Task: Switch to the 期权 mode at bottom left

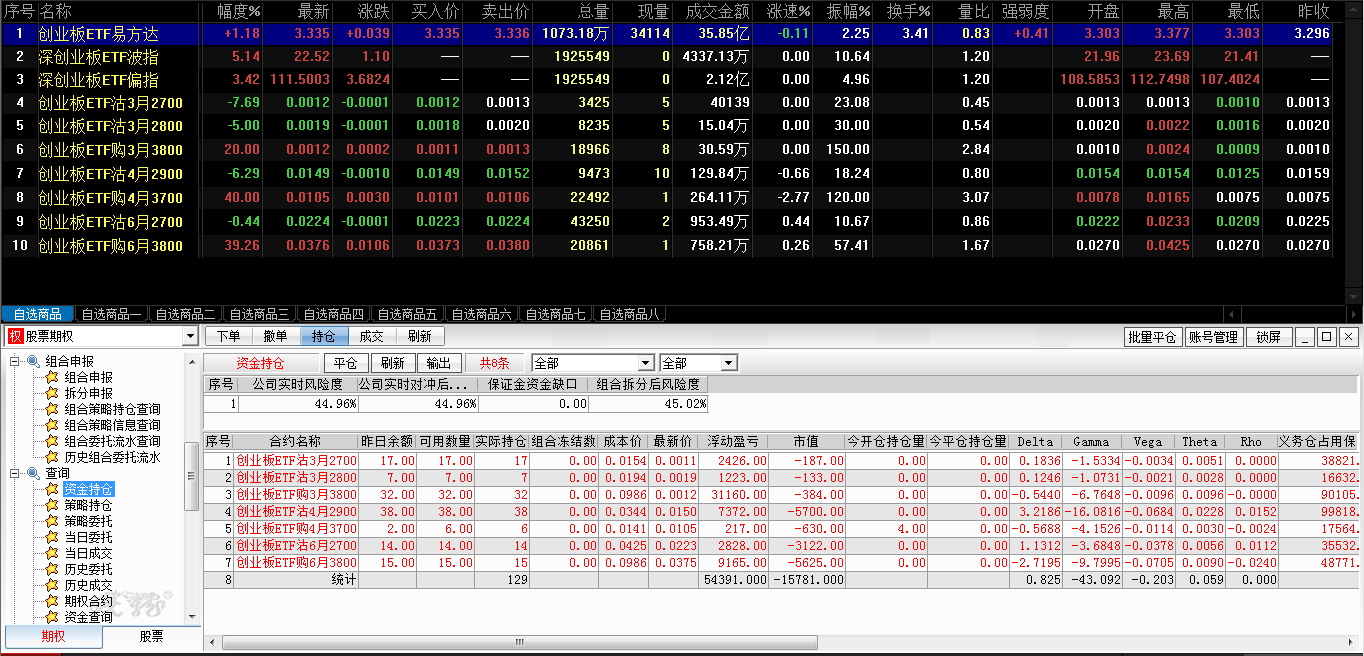Action: pyautogui.click(x=53, y=636)
